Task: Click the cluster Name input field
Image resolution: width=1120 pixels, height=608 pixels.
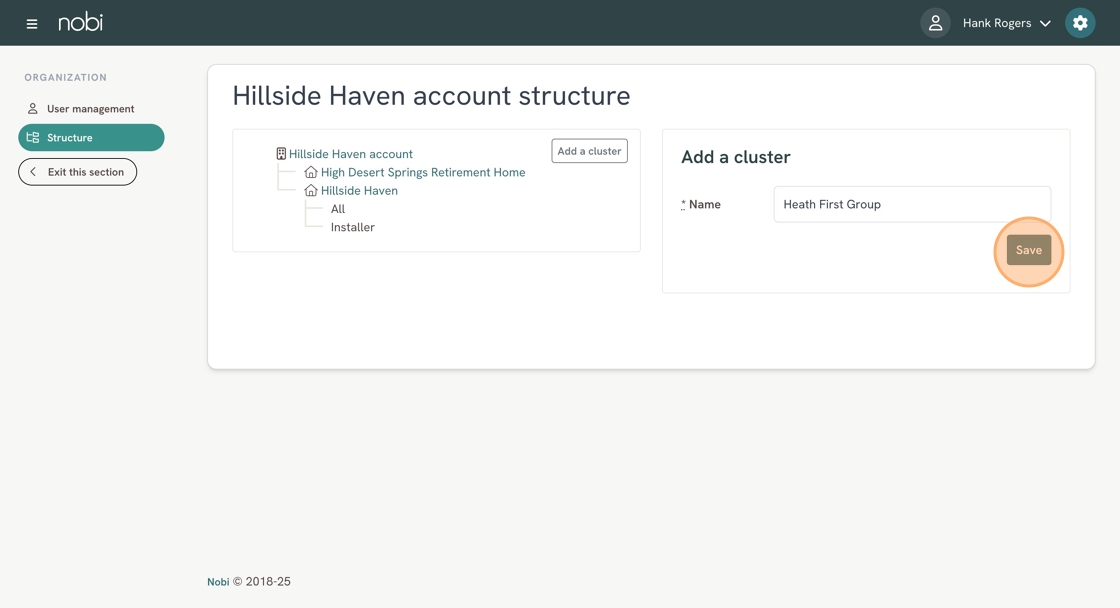Action: (912, 204)
